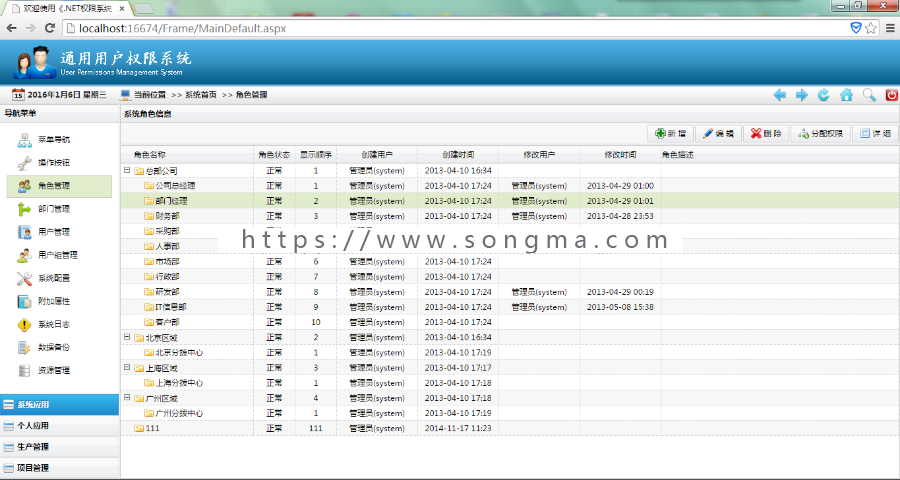The width and height of the screenshot is (900, 480).
Task: Collapse the 广州区域 tree node
Action: point(127,397)
